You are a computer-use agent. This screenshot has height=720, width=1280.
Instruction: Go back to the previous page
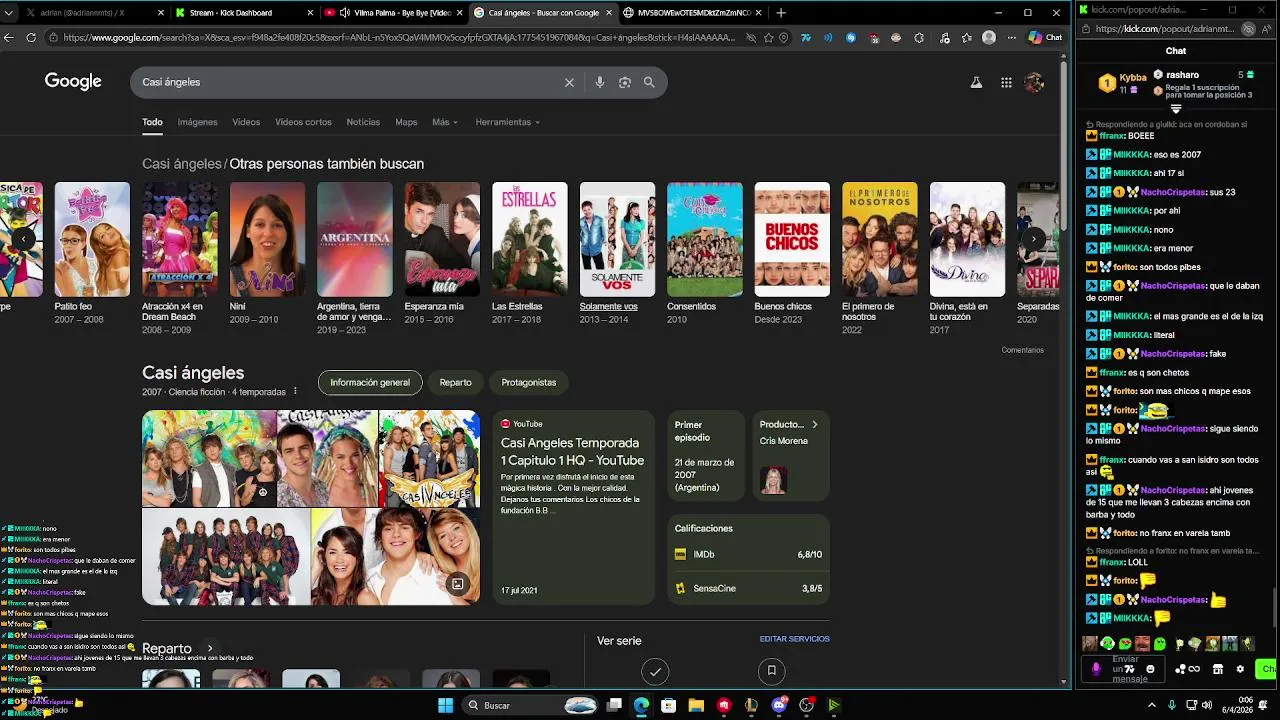pos(9,38)
